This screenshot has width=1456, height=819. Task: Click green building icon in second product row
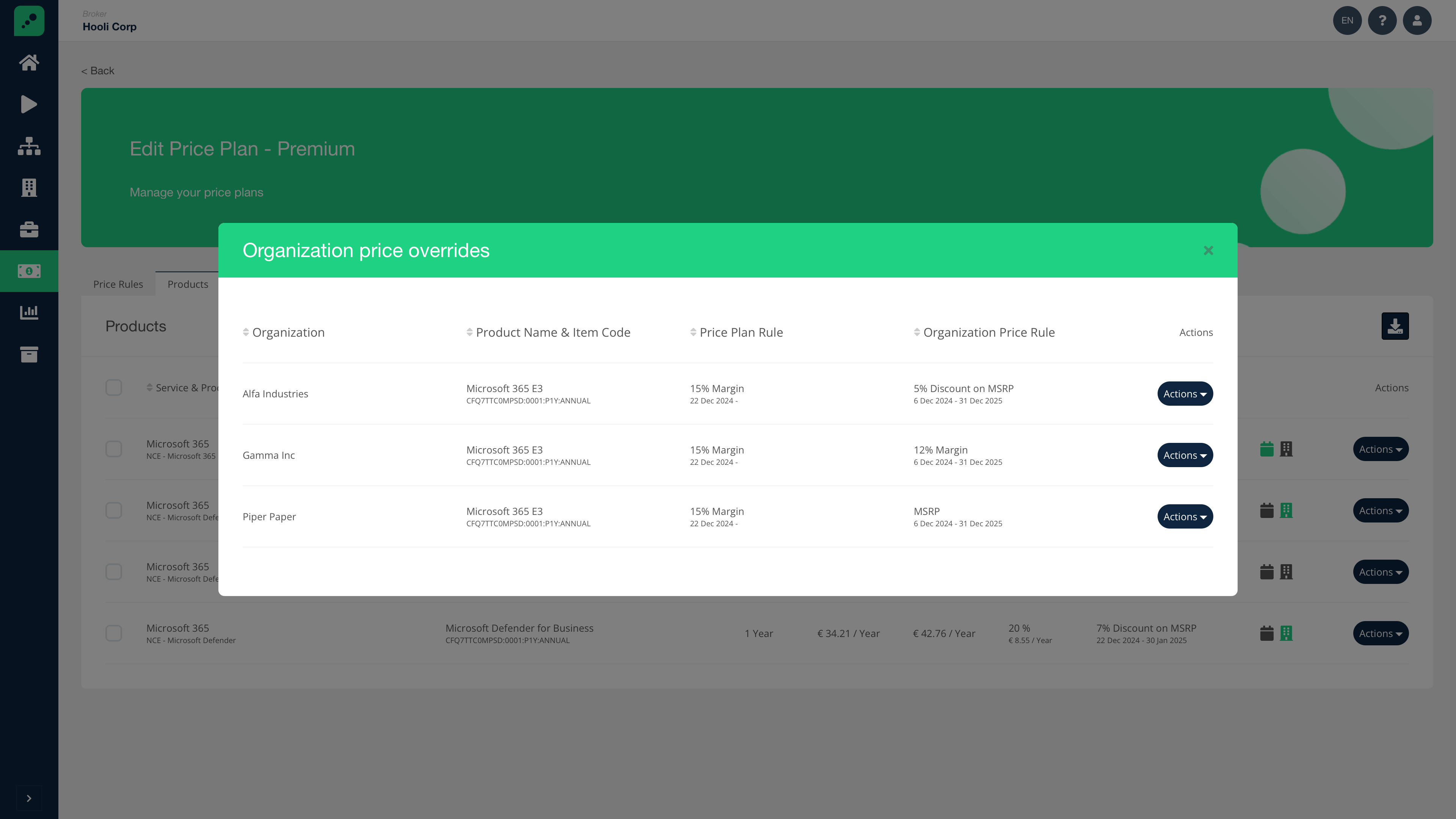(1287, 510)
